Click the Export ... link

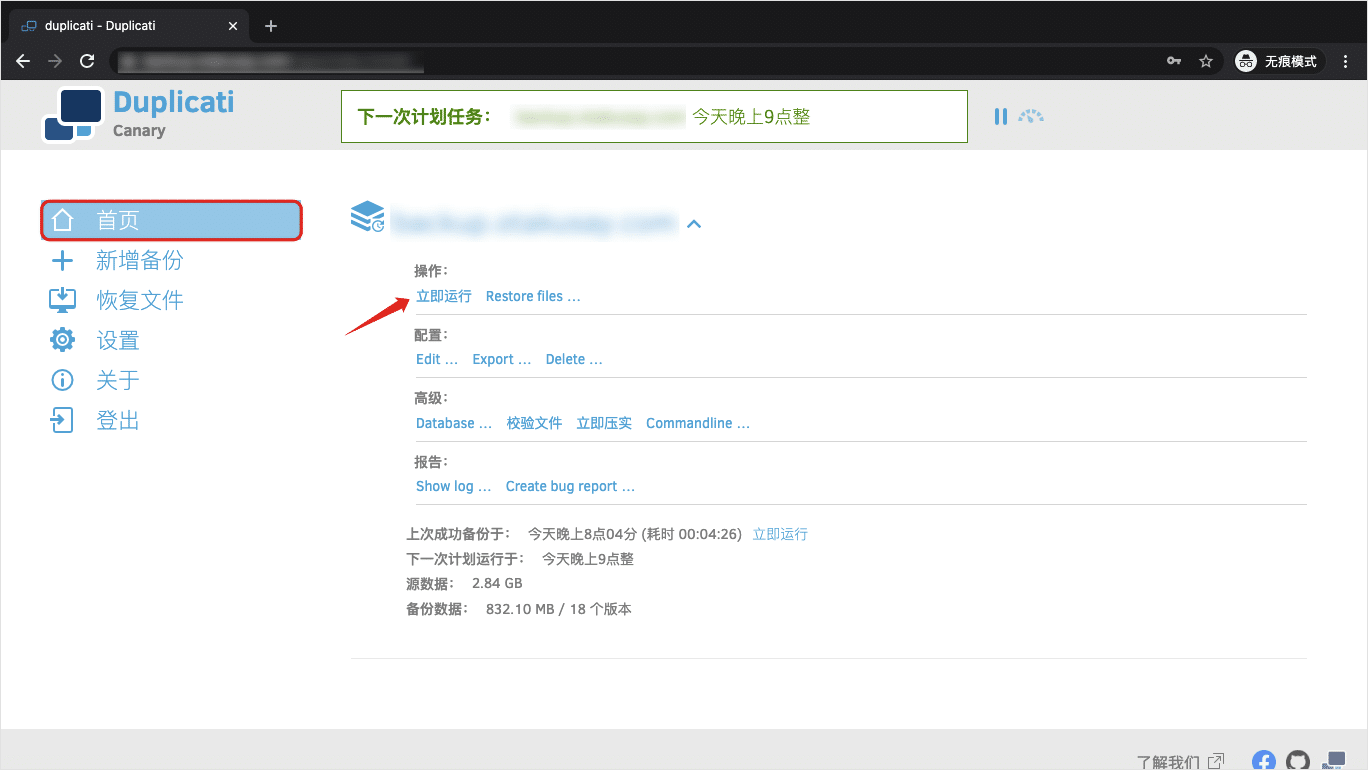coord(502,359)
